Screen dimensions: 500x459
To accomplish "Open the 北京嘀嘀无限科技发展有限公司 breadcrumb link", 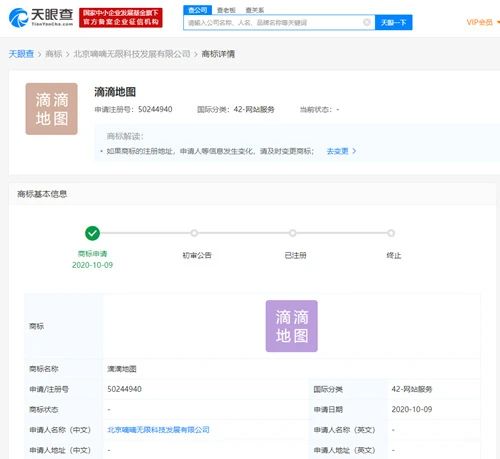I will pos(132,54).
